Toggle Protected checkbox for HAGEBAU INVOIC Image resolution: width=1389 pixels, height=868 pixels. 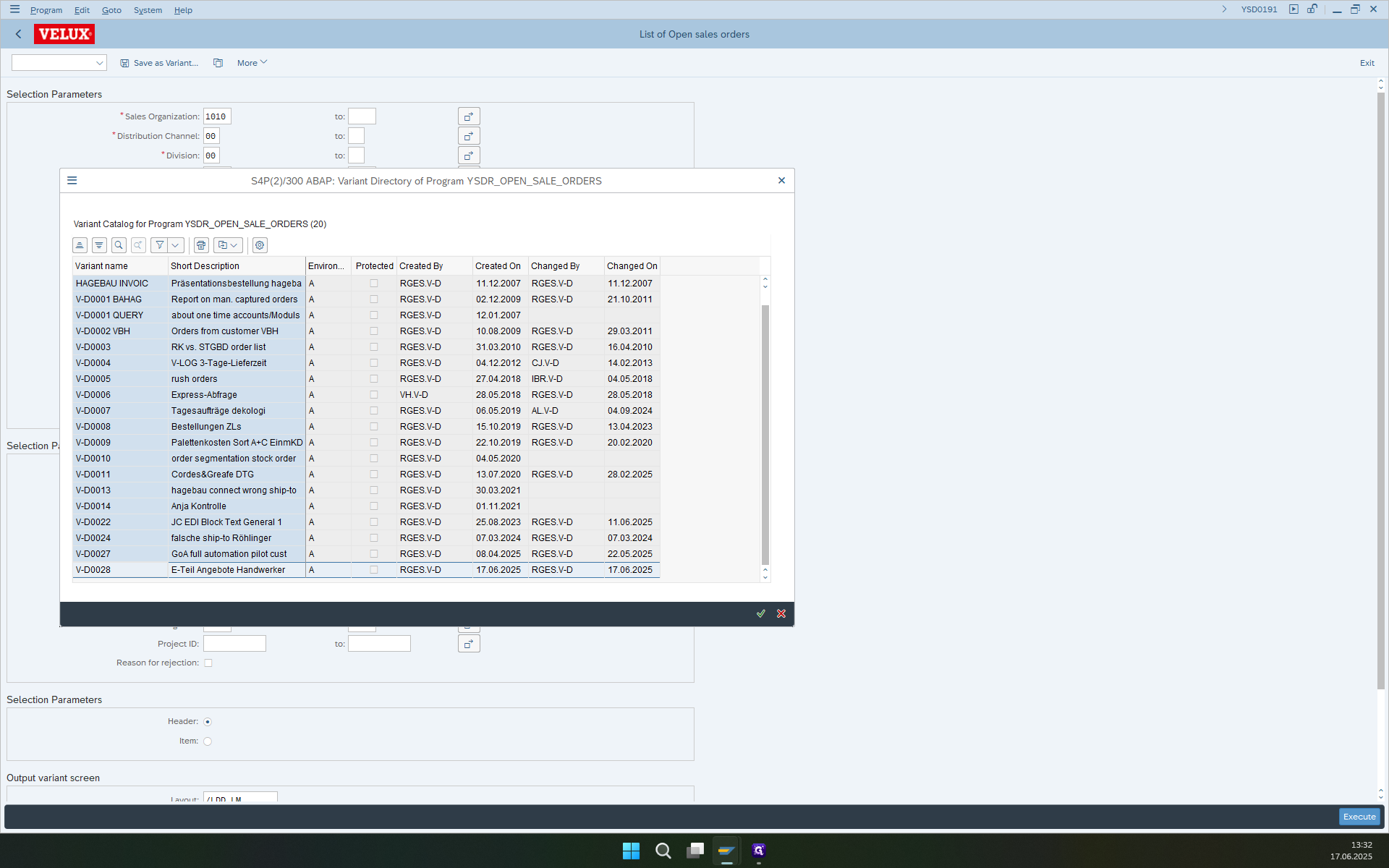tap(374, 284)
